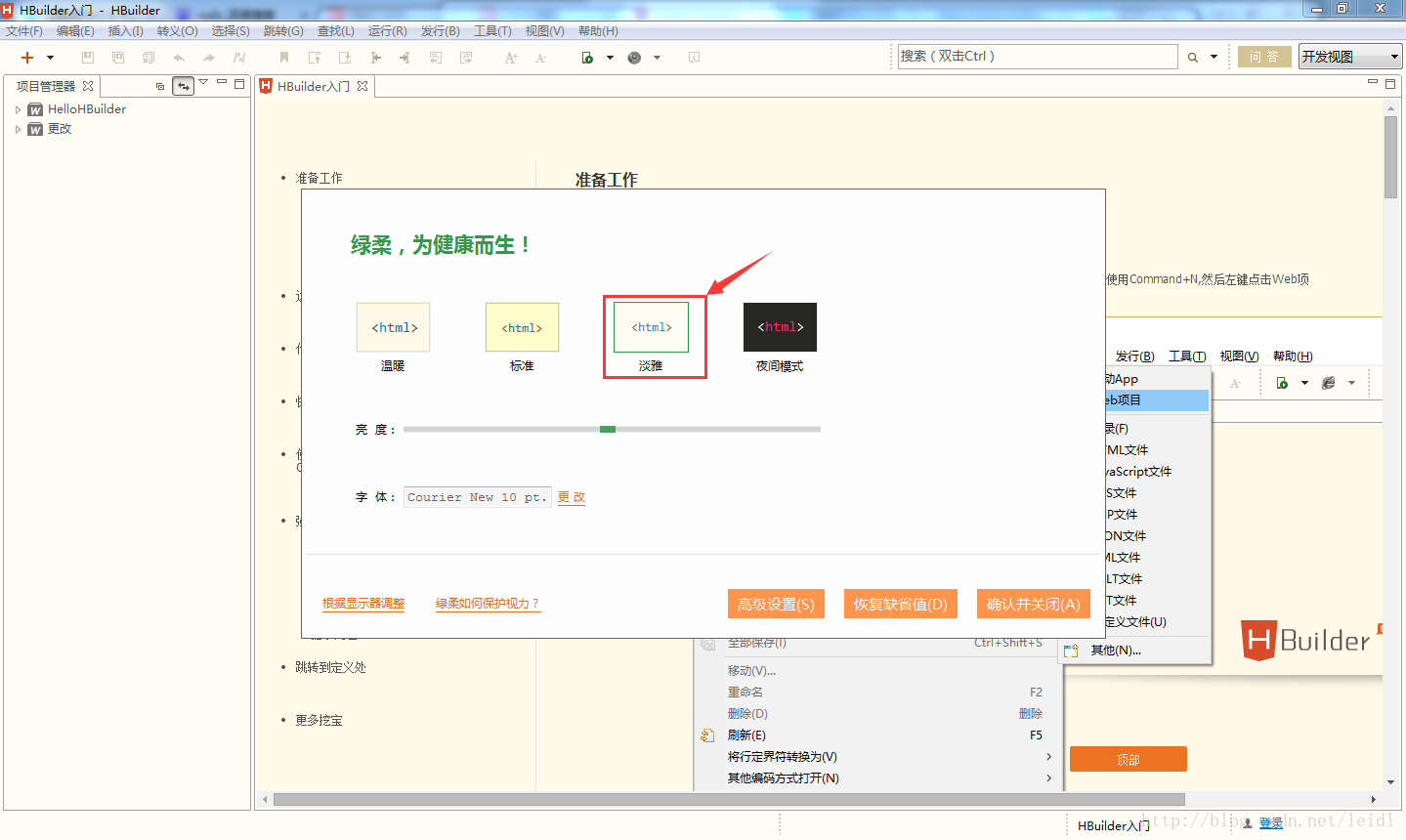Image resolution: width=1406 pixels, height=840 pixels.
Task: Open the Run in browser dropdown arrow
Action: (x=610, y=58)
